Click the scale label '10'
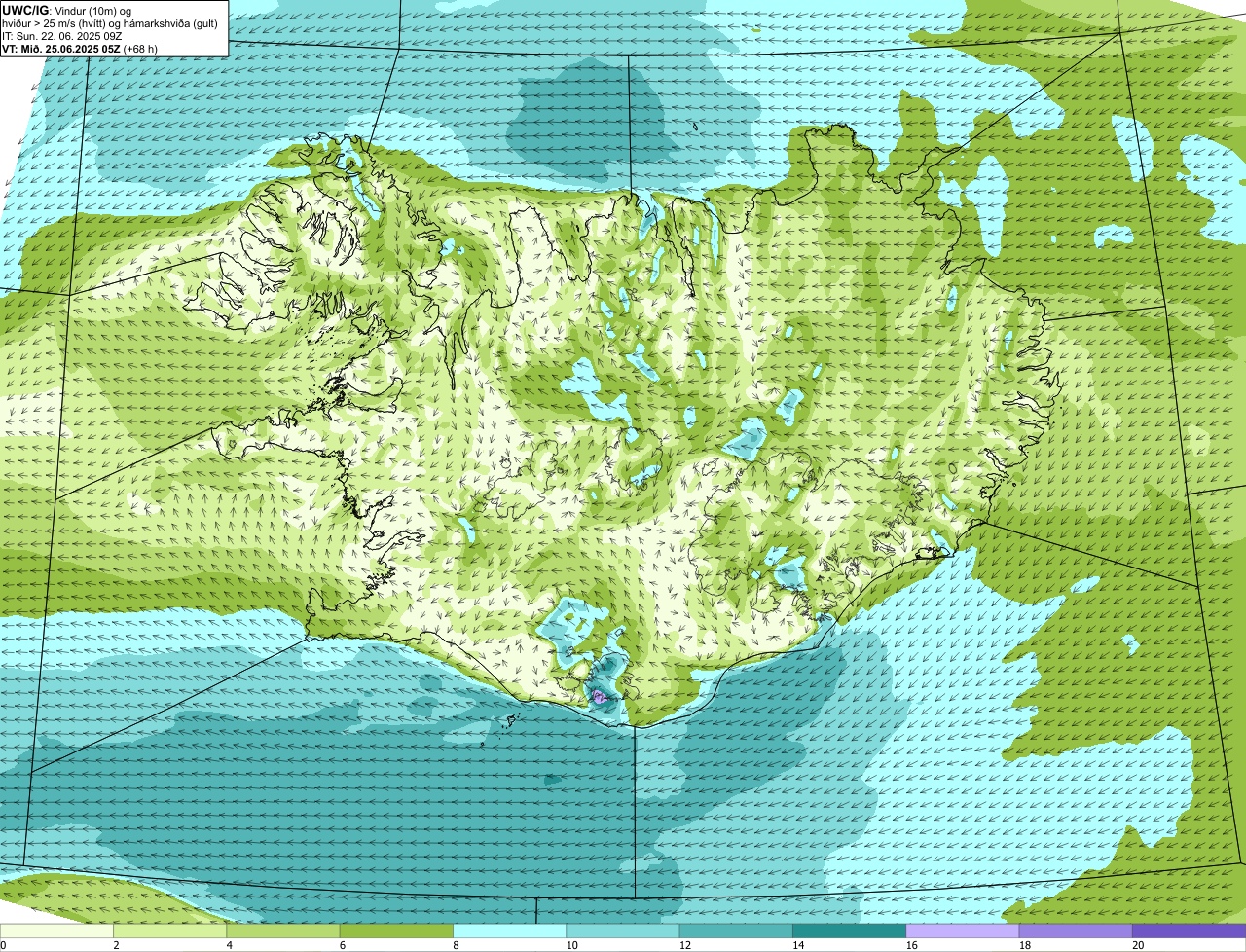The height and width of the screenshot is (952, 1246). (x=571, y=945)
